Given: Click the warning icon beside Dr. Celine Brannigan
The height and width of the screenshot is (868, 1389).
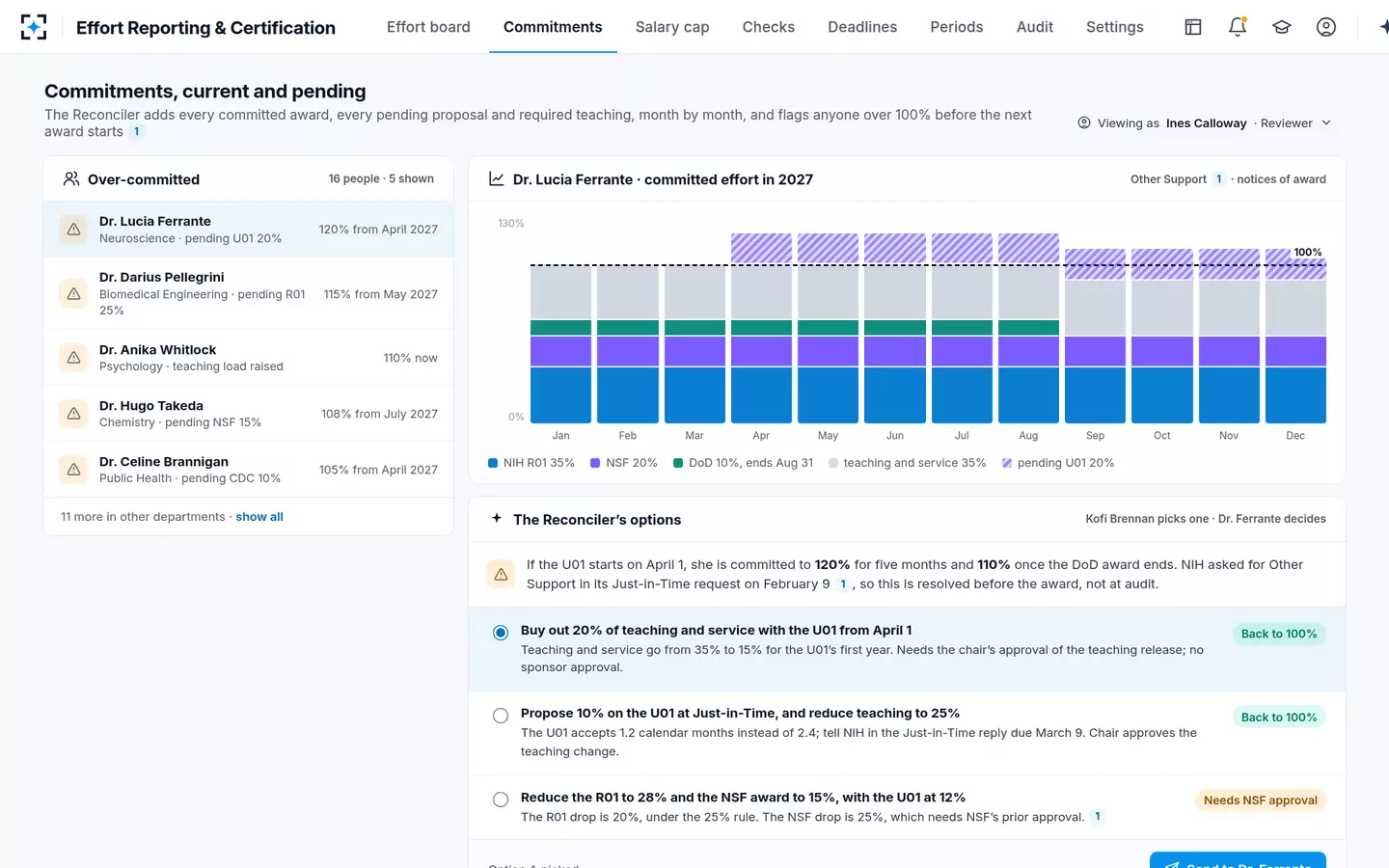Looking at the screenshot, I should coord(73,470).
